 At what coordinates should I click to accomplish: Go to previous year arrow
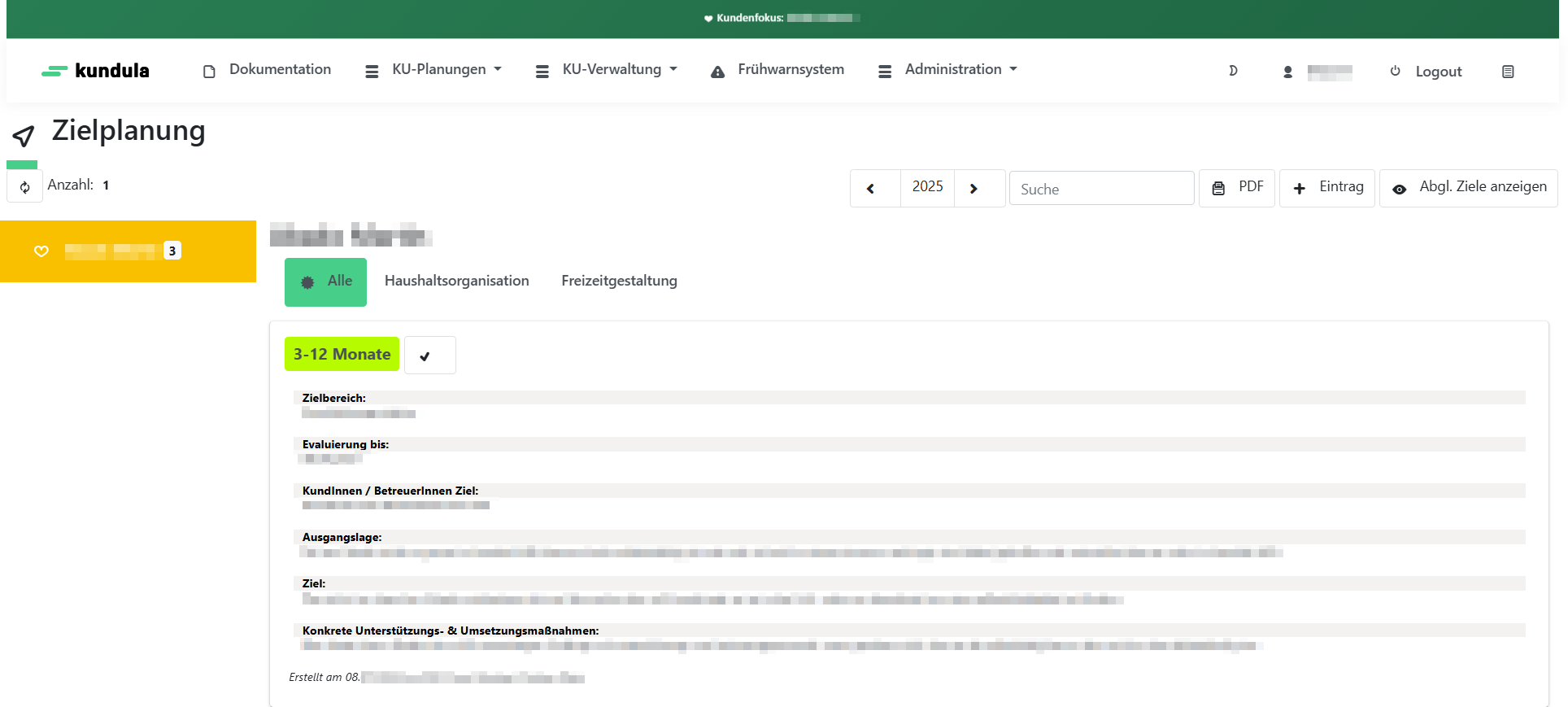pos(871,189)
